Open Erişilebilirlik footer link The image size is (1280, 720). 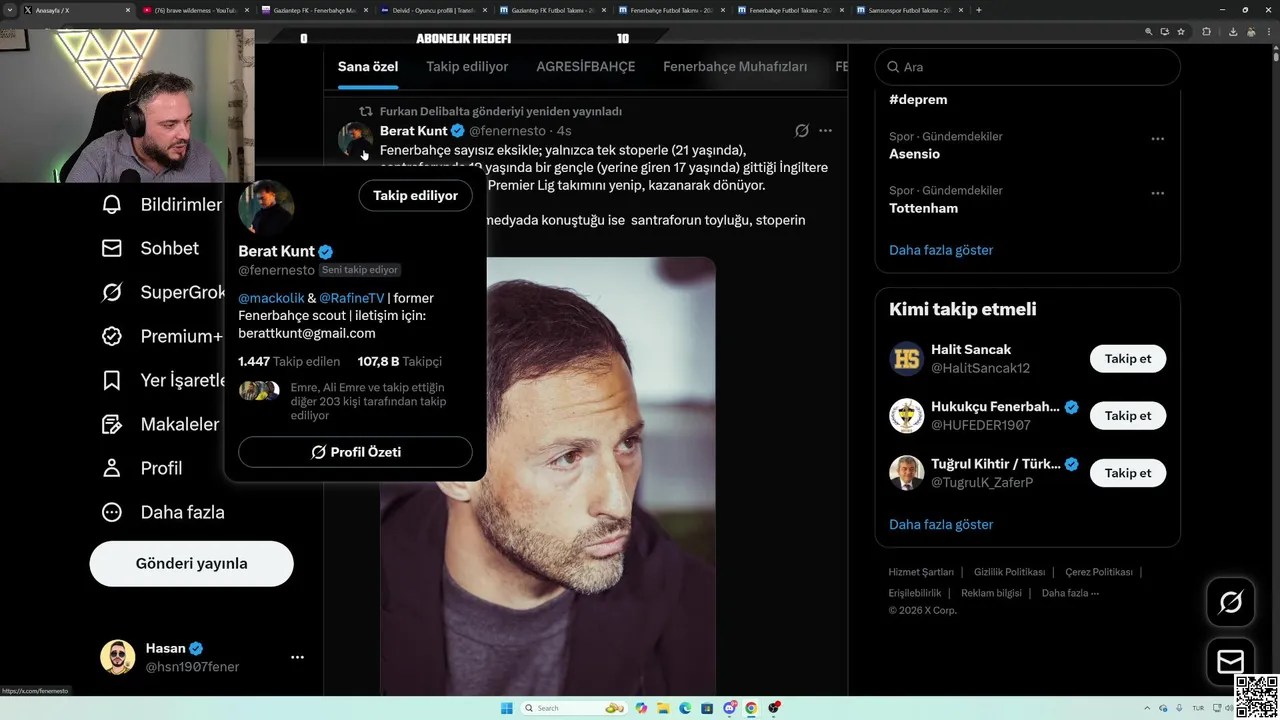tap(914, 593)
